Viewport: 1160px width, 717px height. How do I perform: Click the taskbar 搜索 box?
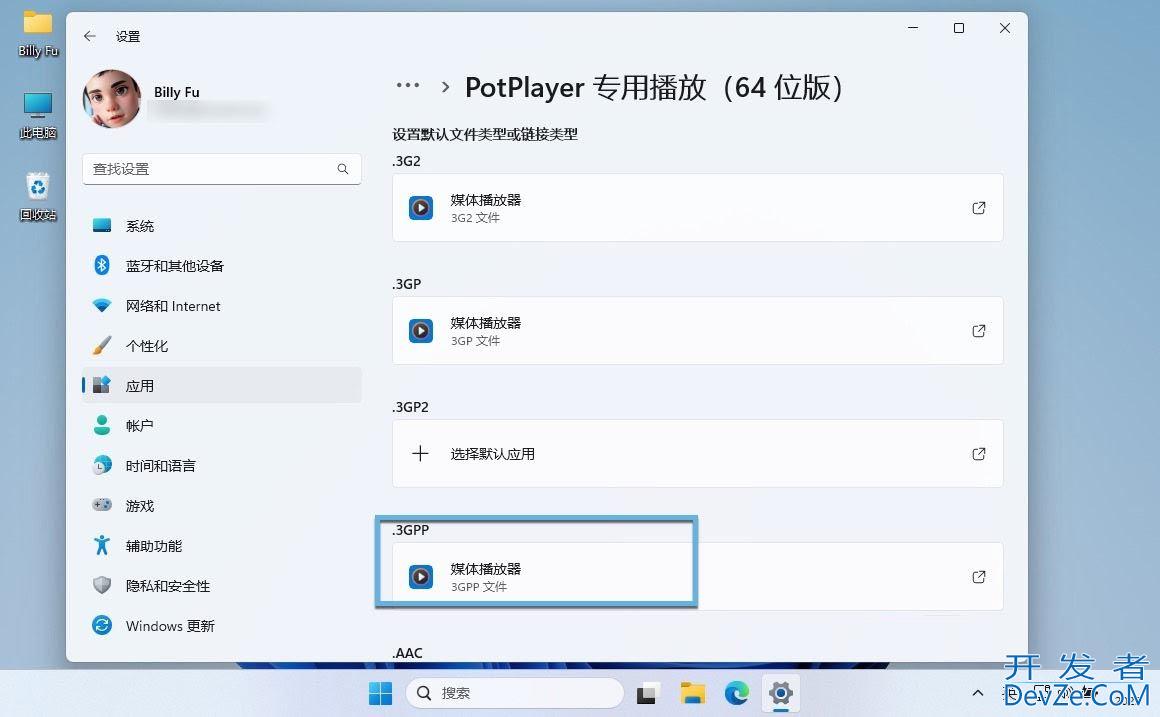click(514, 693)
